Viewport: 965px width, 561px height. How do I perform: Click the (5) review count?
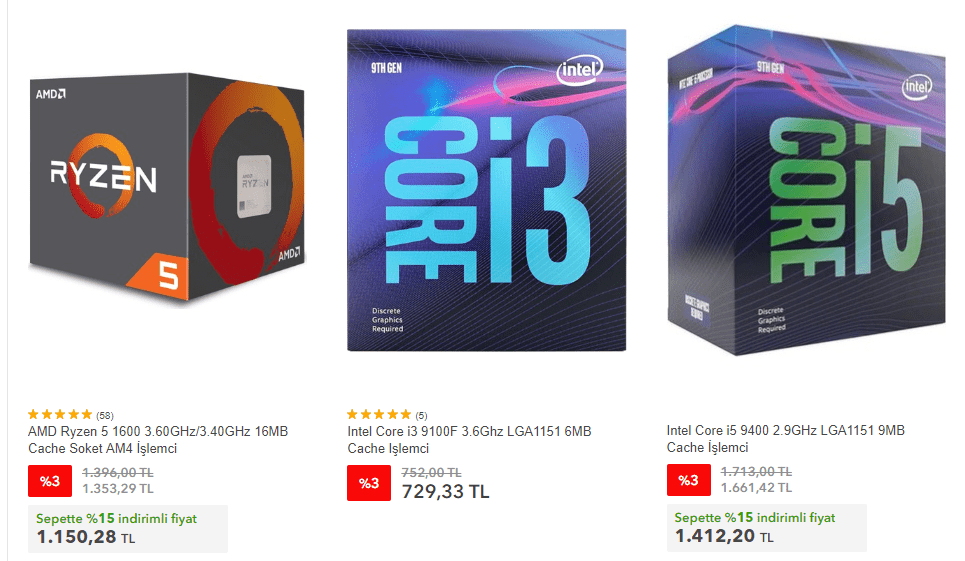421,415
